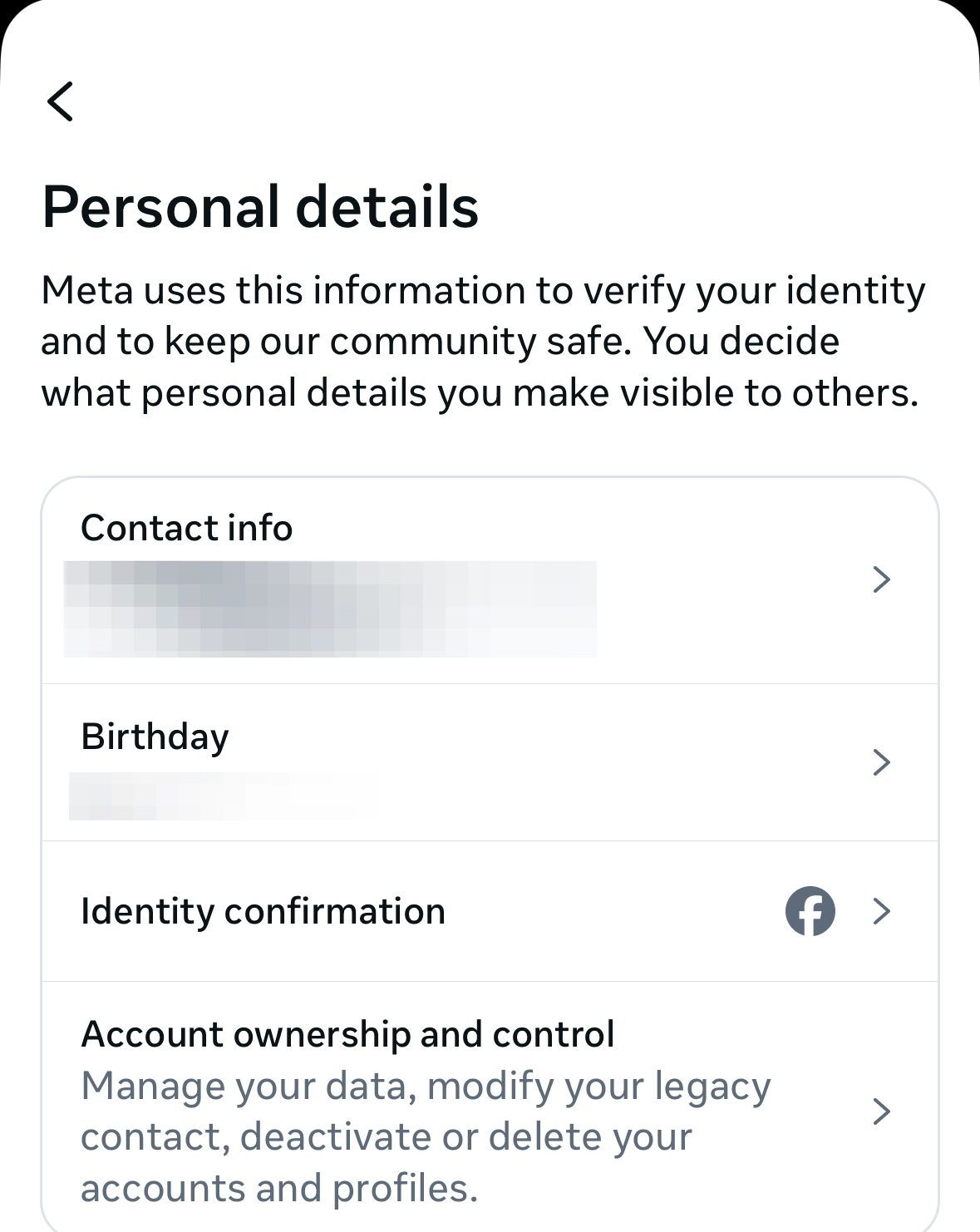The height and width of the screenshot is (1232, 980).
Task: Tap the back arrow icon
Action: 61,101
